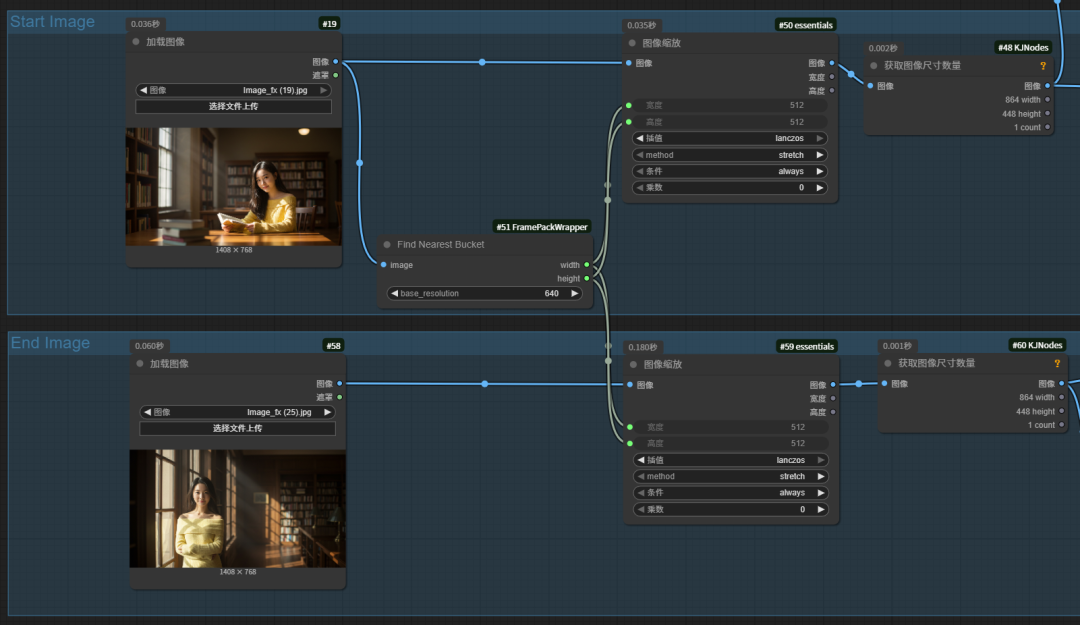
Task: Open the always 条件 dropdown in node #50
Action: point(729,172)
